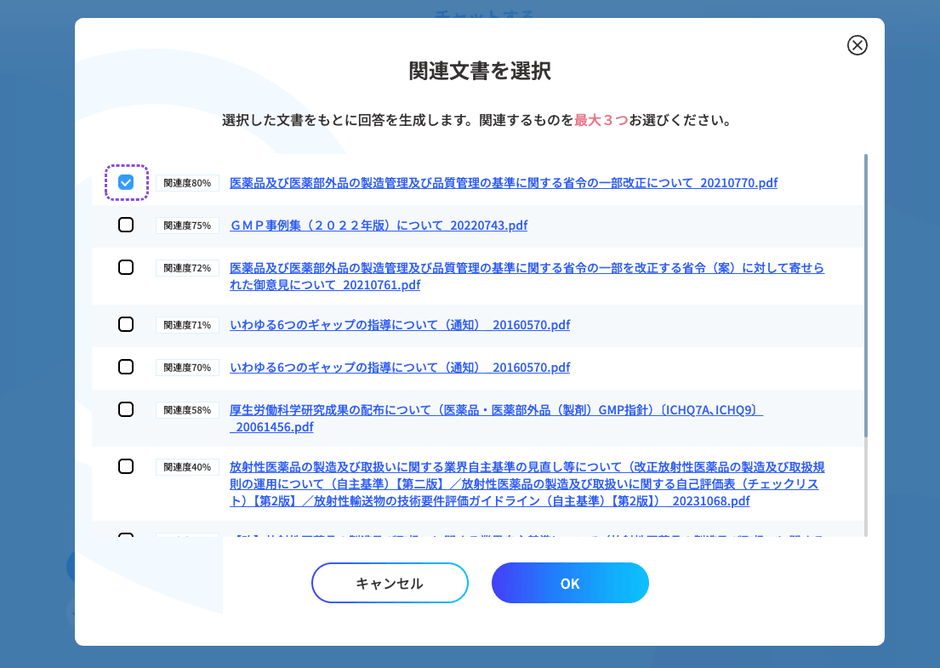Confirm selection with the OK button

tap(570, 582)
